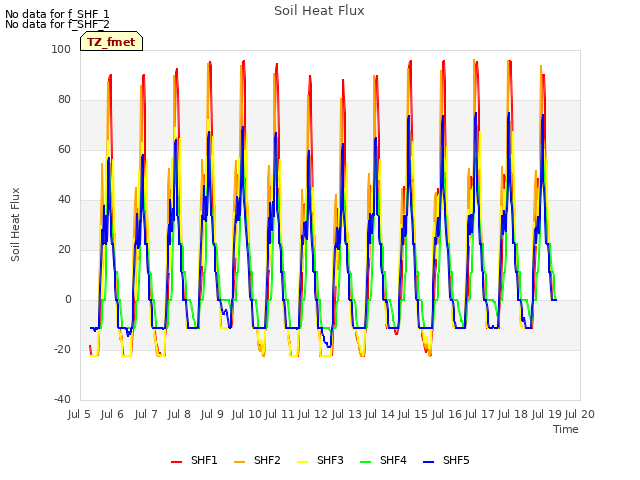This screenshot has width=640, height=480.
Task: Click the SHF3 yellow legend swatch
Action: [302, 461]
